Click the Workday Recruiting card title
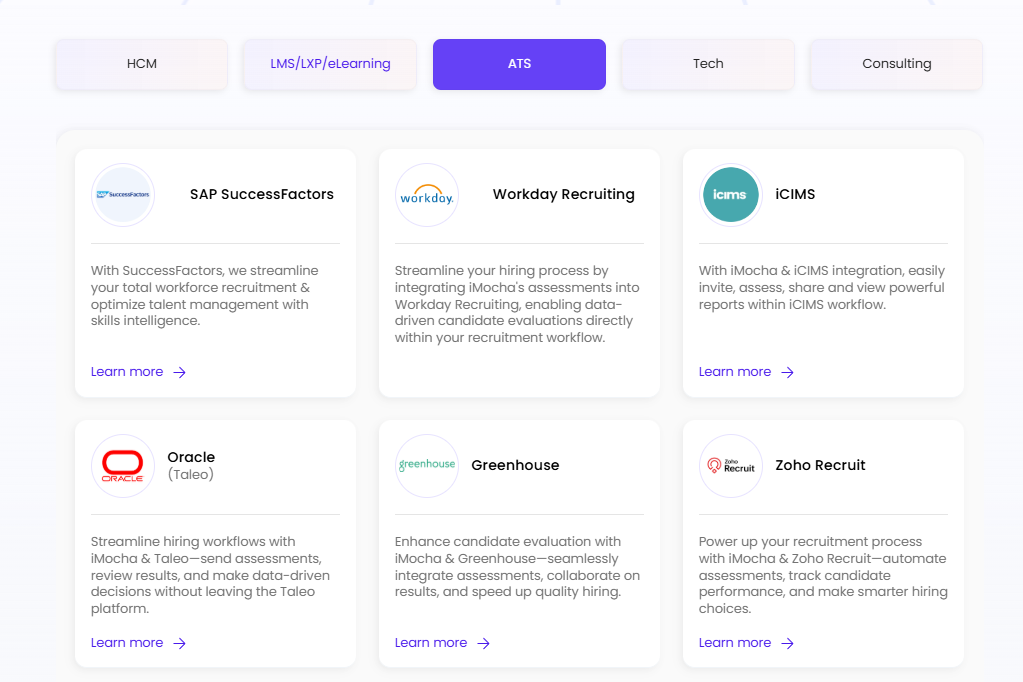This screenshot has width=1023, height=682. pyautogui.click(x=564, y=194)
